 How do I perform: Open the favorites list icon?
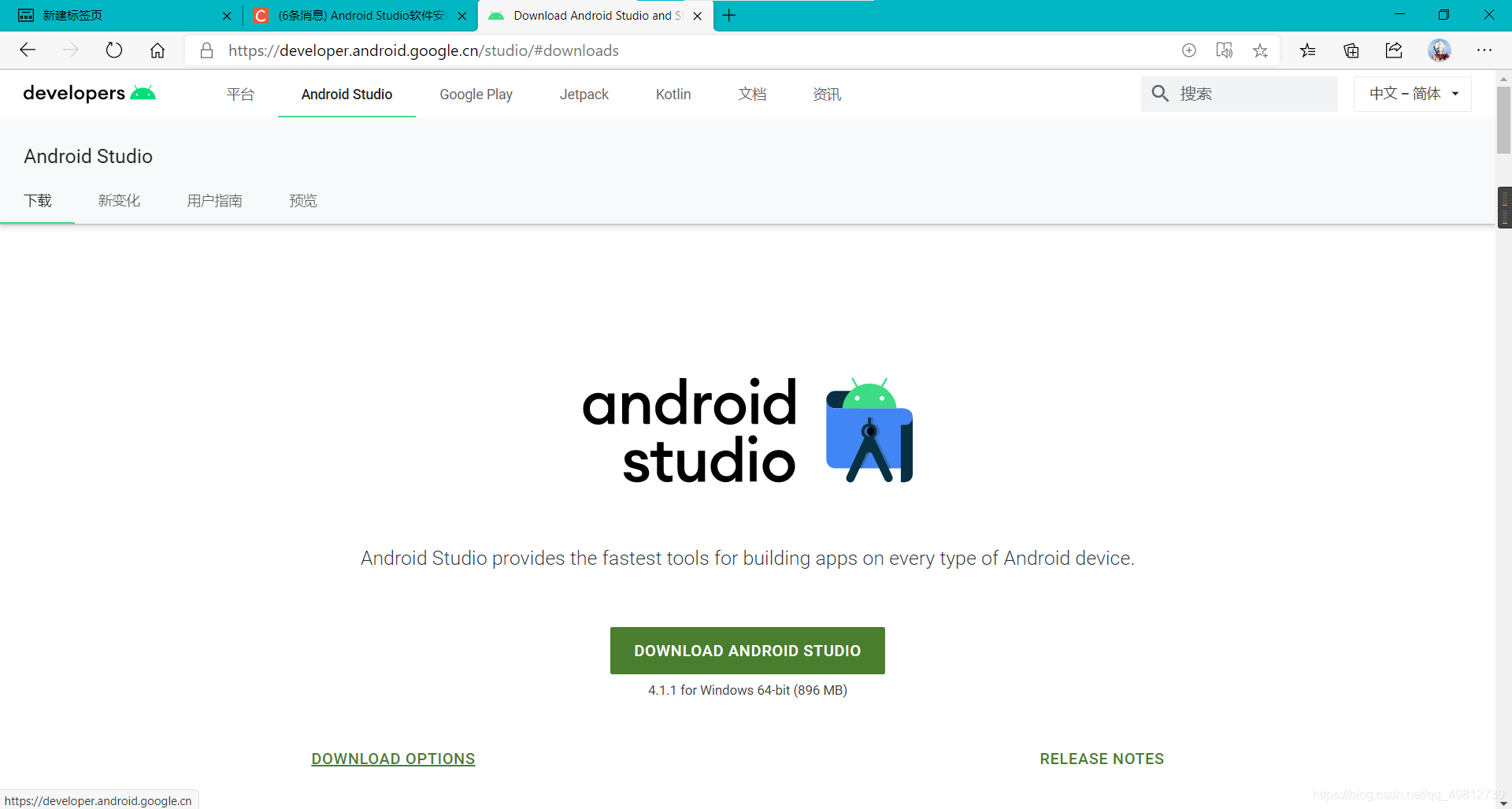1307,50
